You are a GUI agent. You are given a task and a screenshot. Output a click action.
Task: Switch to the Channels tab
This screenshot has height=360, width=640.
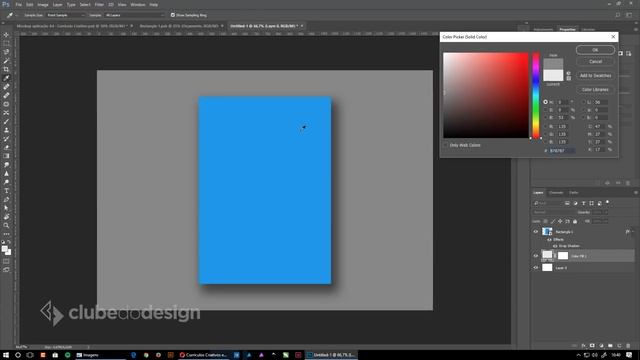point(556,193)
